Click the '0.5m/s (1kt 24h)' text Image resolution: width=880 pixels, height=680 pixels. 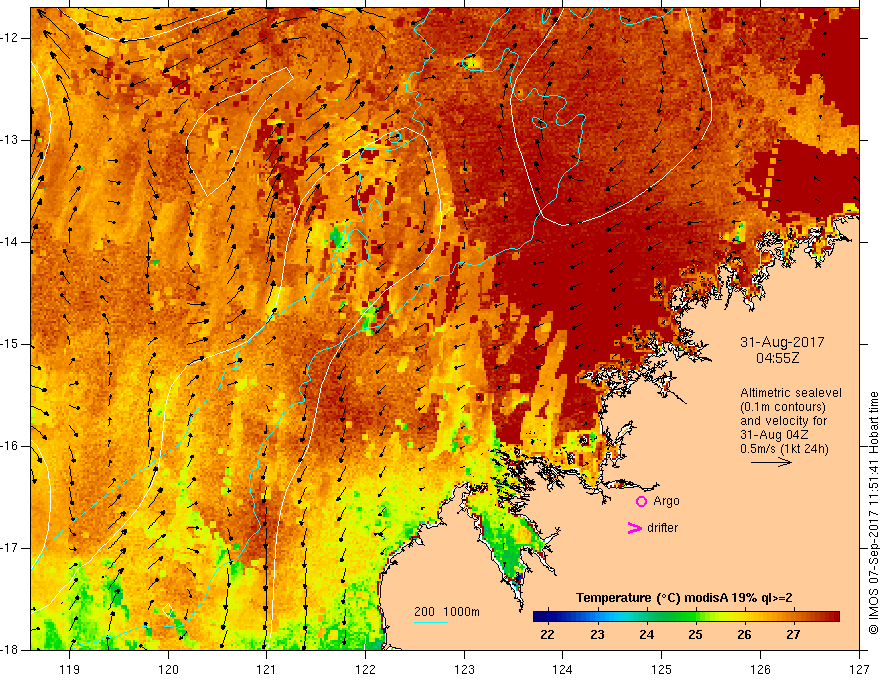[783, 449]
